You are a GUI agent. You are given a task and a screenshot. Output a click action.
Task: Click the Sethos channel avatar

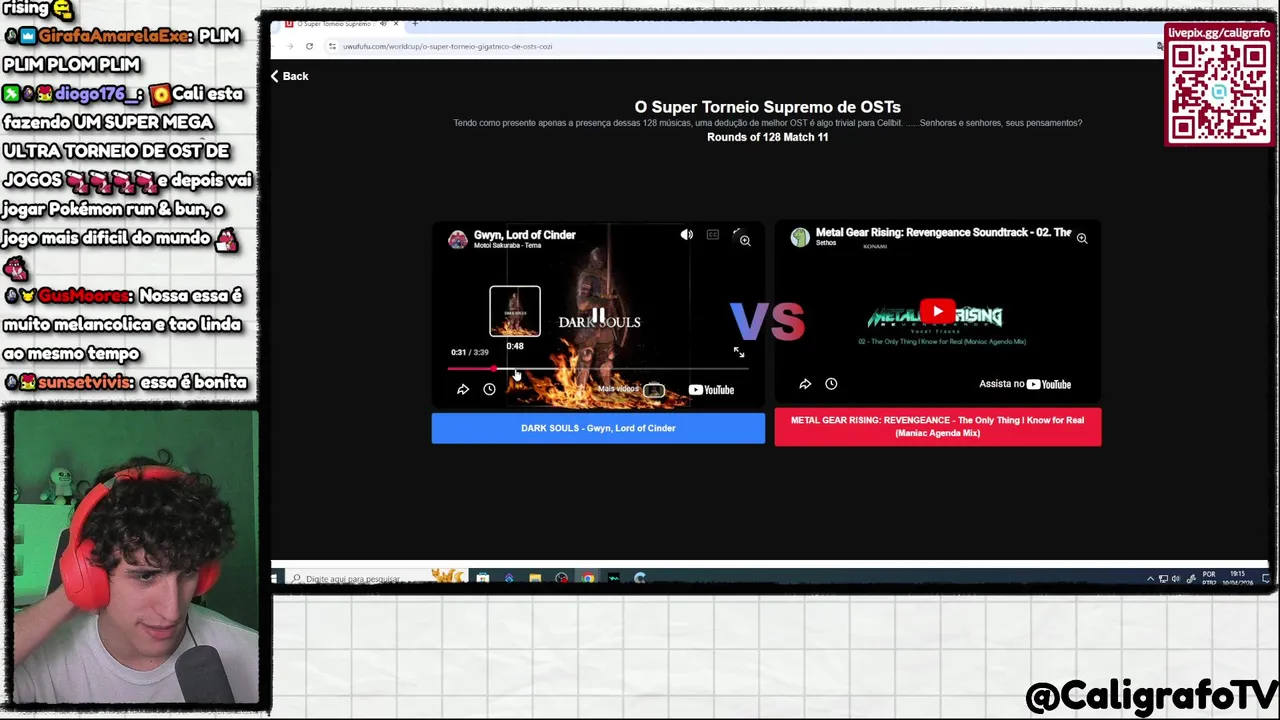[x=800, y=237]
